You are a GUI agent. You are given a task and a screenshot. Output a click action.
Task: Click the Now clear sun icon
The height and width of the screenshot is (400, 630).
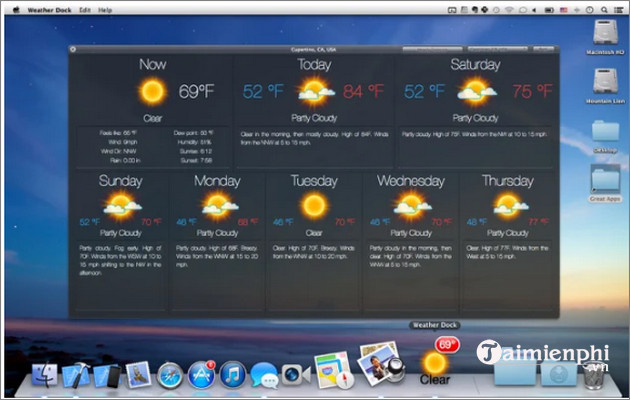152,91
